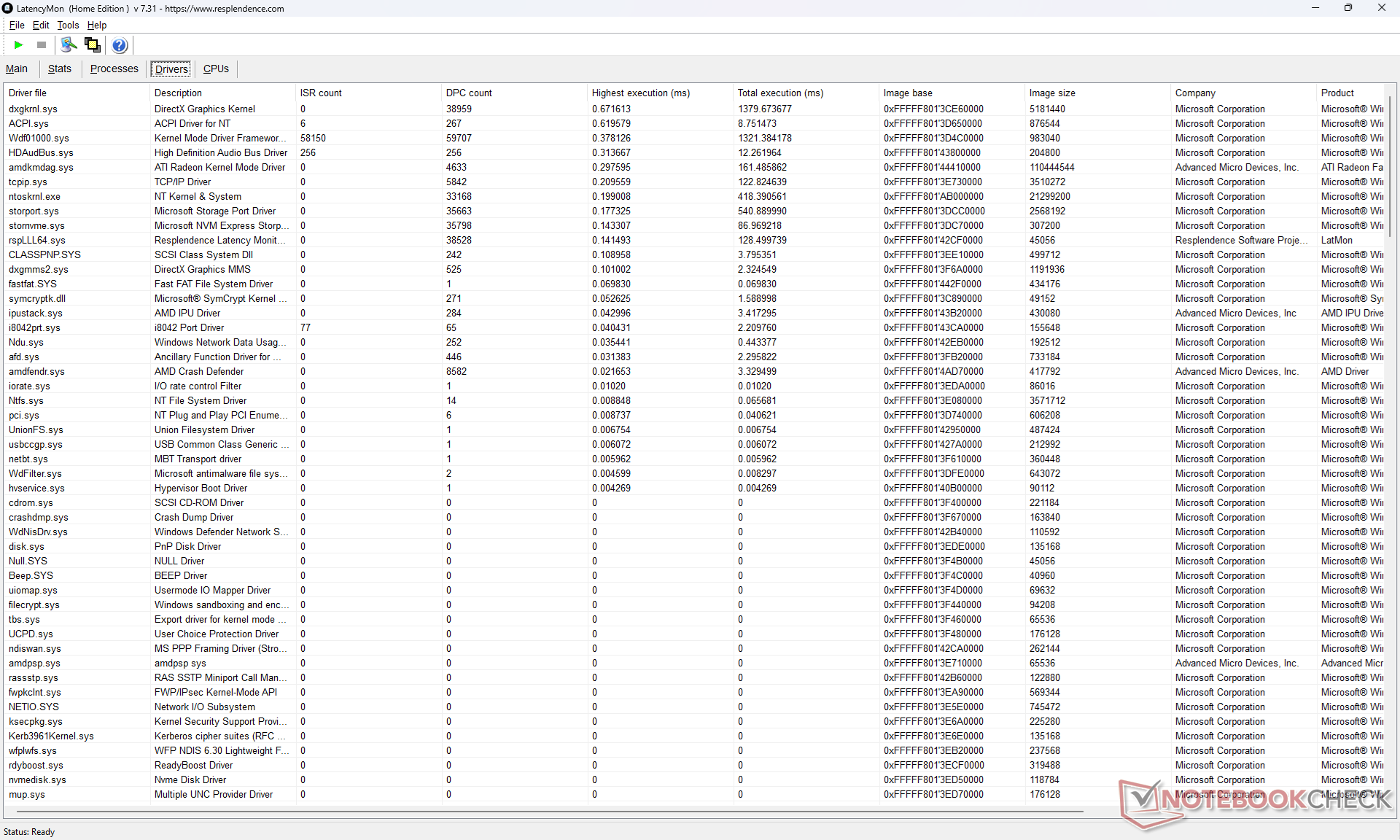Switch to the Processes tab
This screenshot has height=840, width=1400.
pos(114,69)
